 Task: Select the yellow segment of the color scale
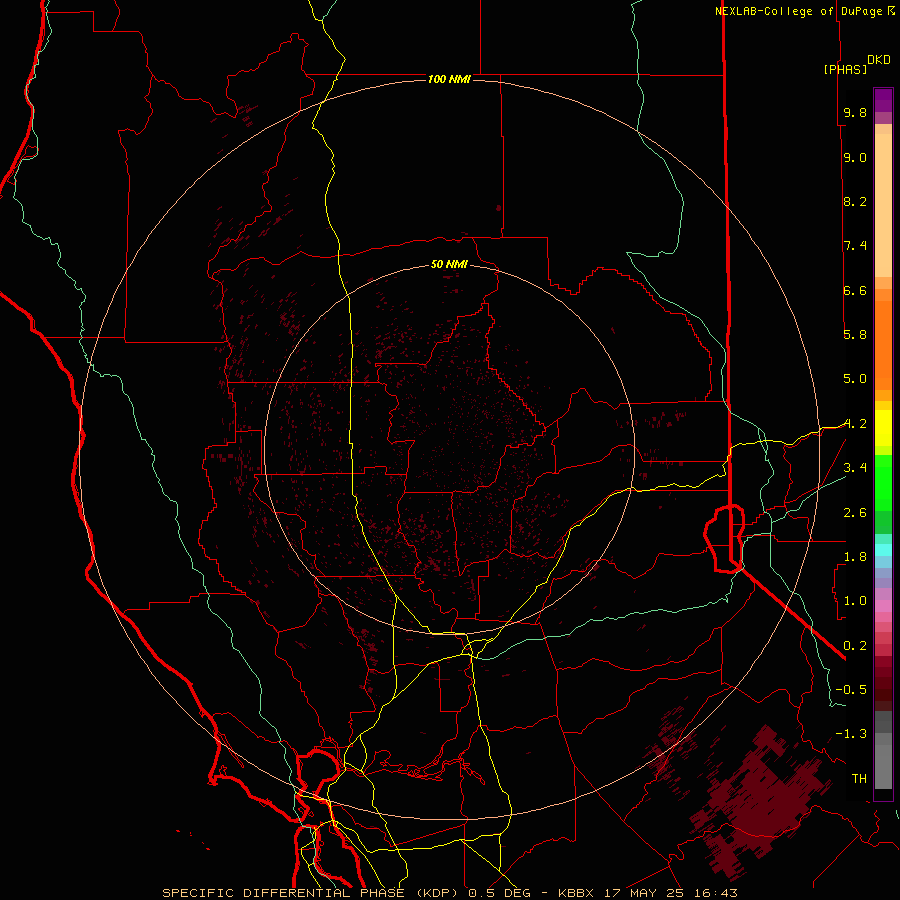(883, 428)
